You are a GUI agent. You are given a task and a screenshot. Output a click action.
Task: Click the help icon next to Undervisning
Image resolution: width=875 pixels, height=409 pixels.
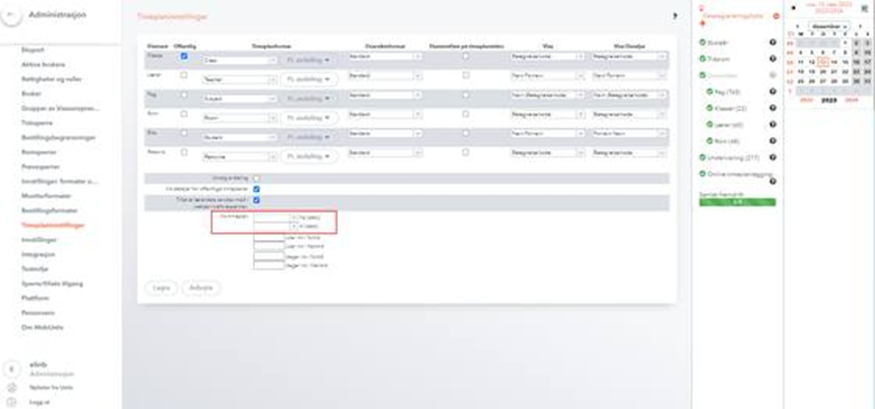point(773,158)
